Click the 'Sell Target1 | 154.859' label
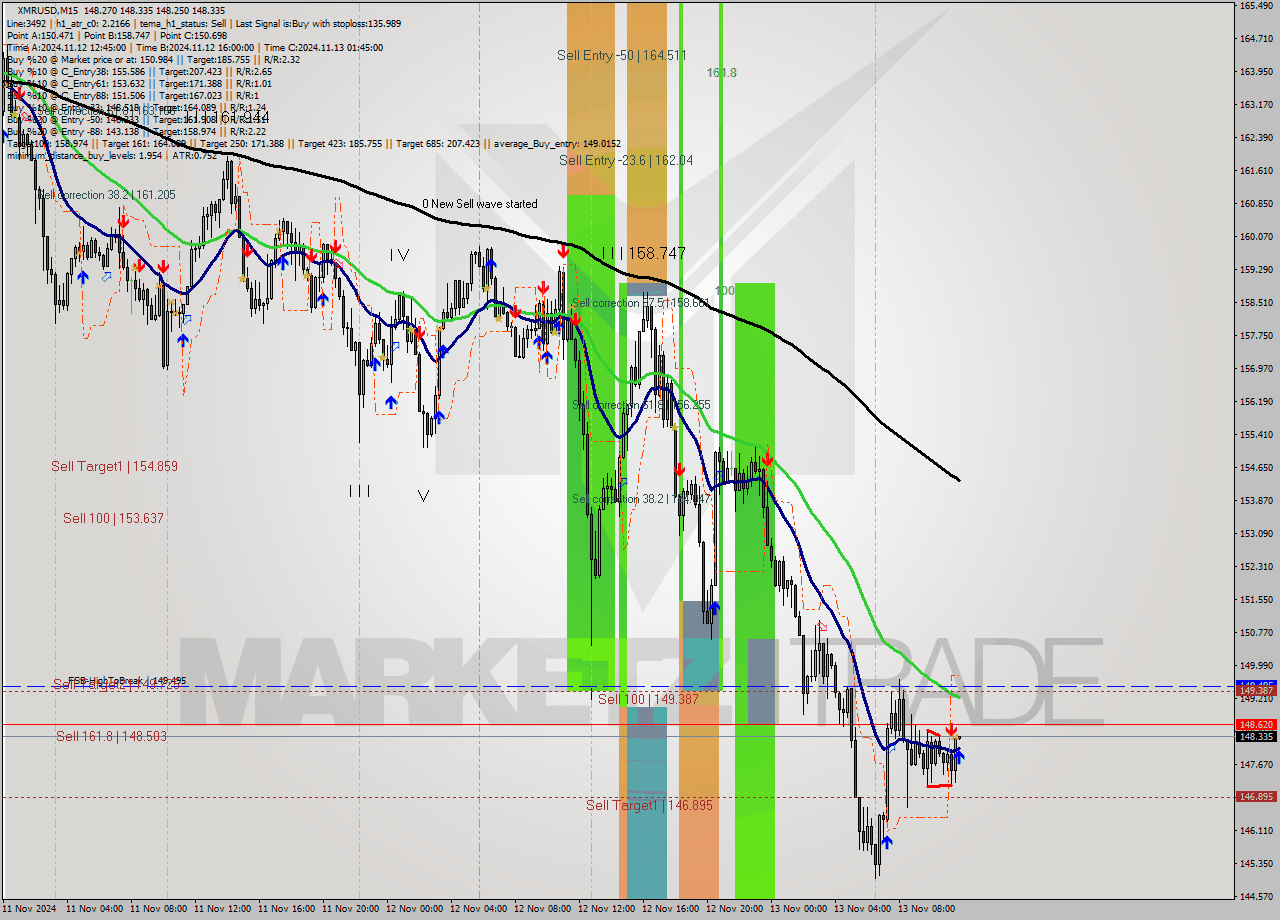The width and height of the screenshot is (1280, 920). click(x=114, y=466)
